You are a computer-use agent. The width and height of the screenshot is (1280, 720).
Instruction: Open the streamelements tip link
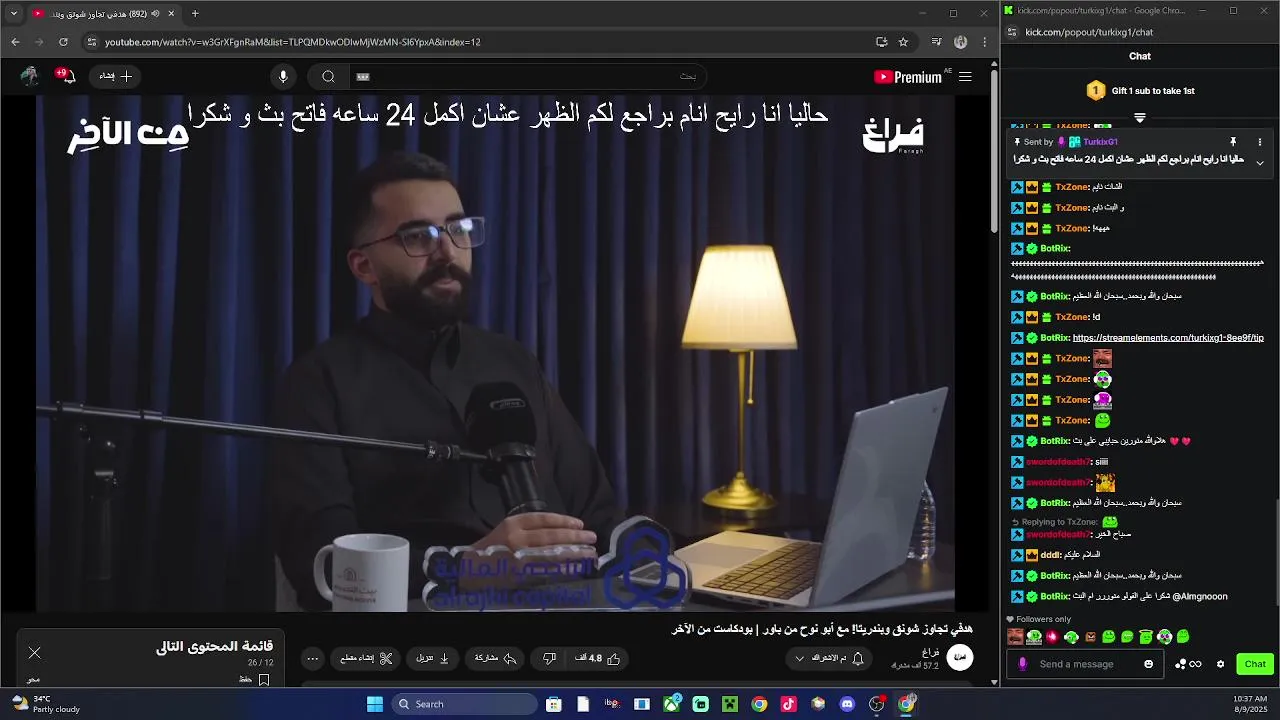(x=1168, y=338)
